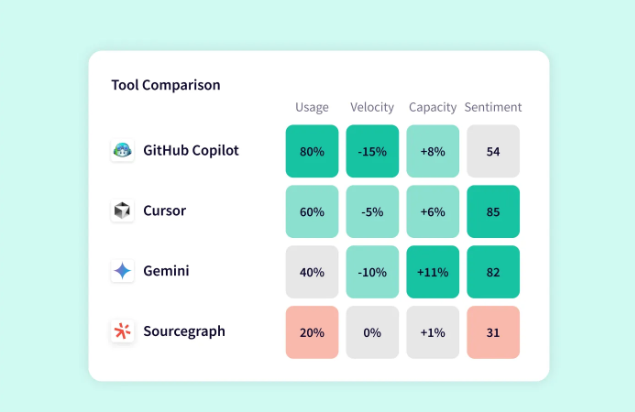Click the GitHub Copilot icon

[122, 151]
